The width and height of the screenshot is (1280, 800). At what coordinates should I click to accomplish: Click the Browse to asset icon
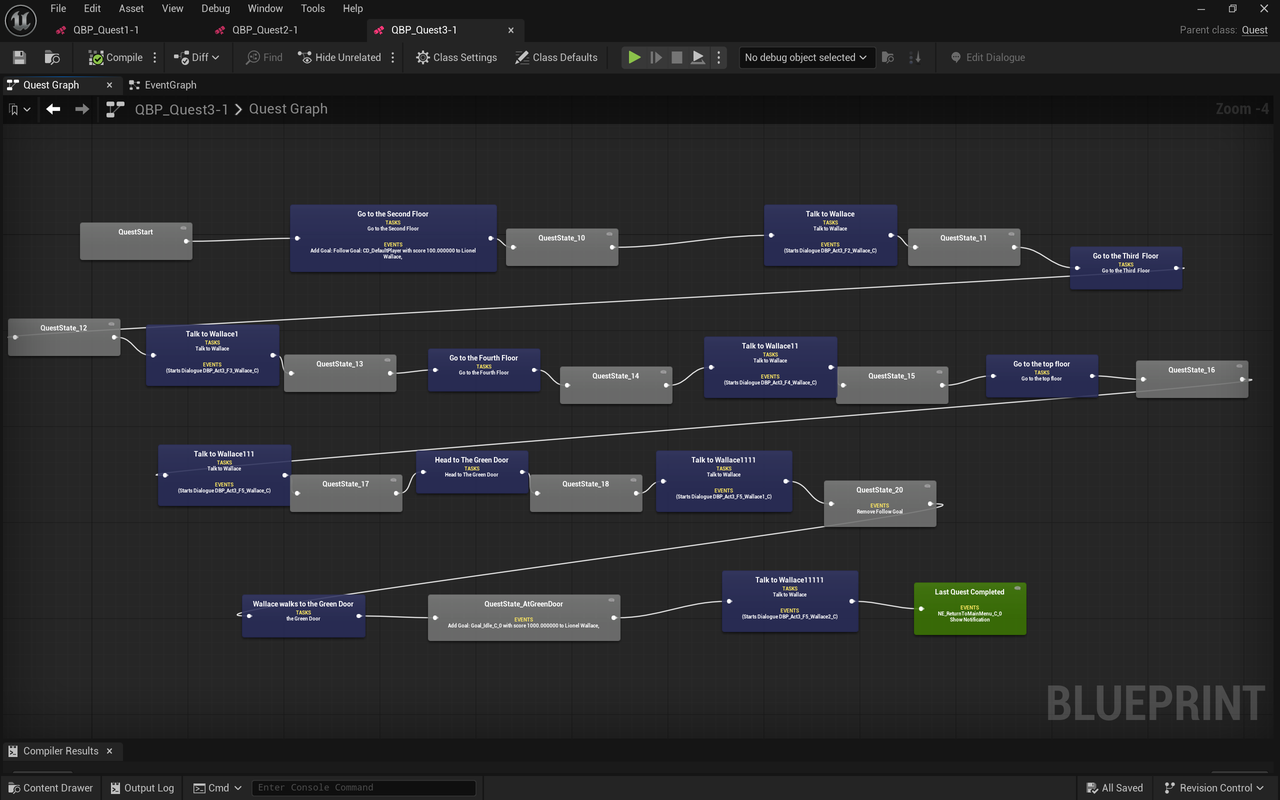coord(52,58)
